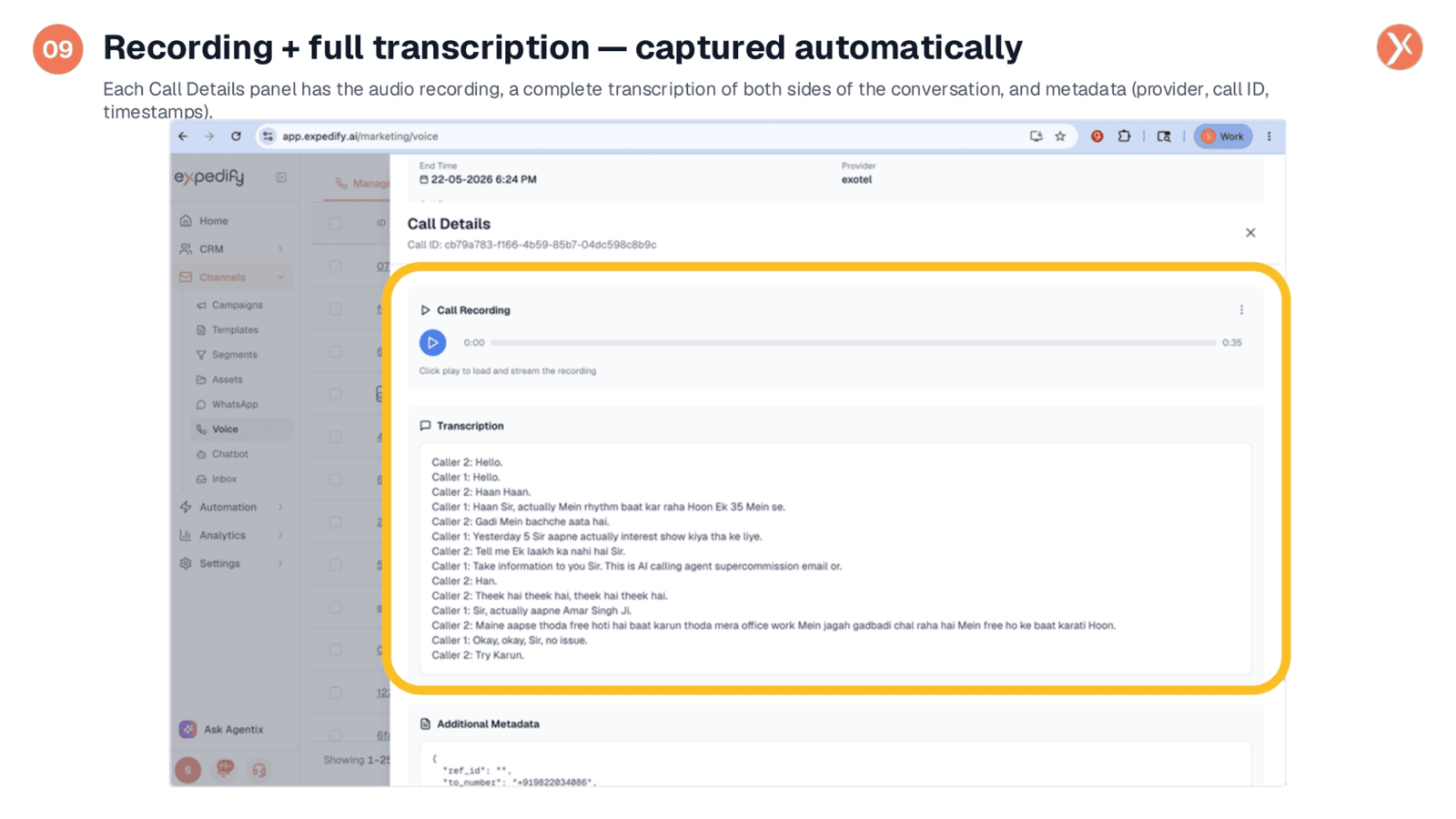Open Assets under Channels
The width and height of the screenshot is (1456, 819).
[227, 379]
